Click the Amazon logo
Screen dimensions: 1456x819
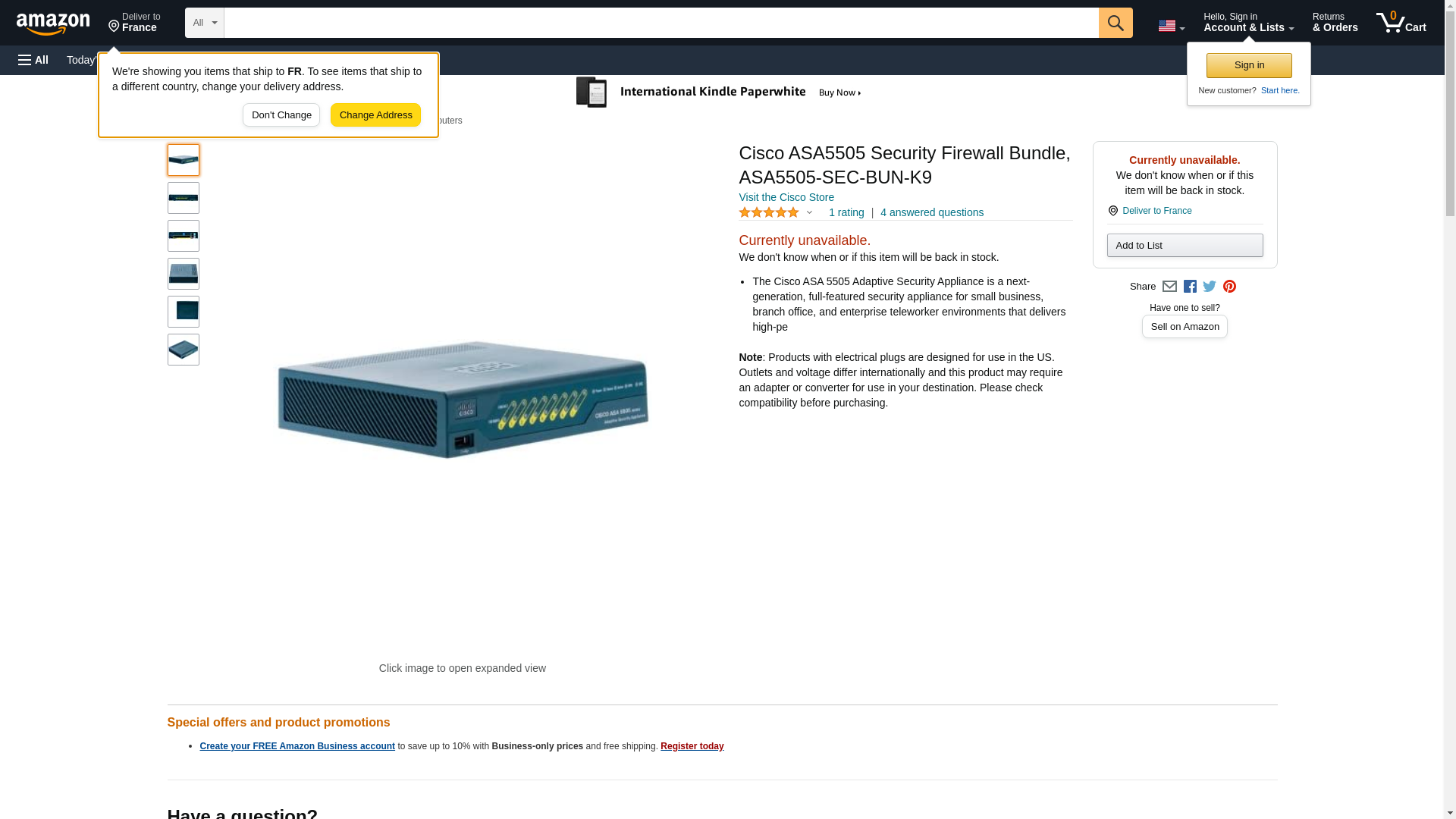tap(53, 24)
